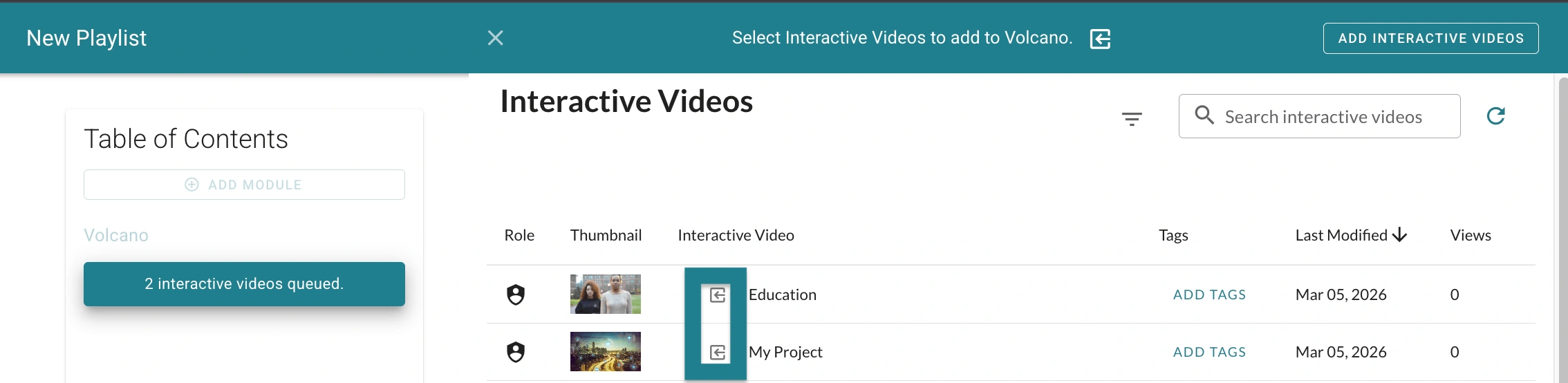Click the Interactive Video column header
The width and height of the screenshot is (1568, 383).
(736, 235)
